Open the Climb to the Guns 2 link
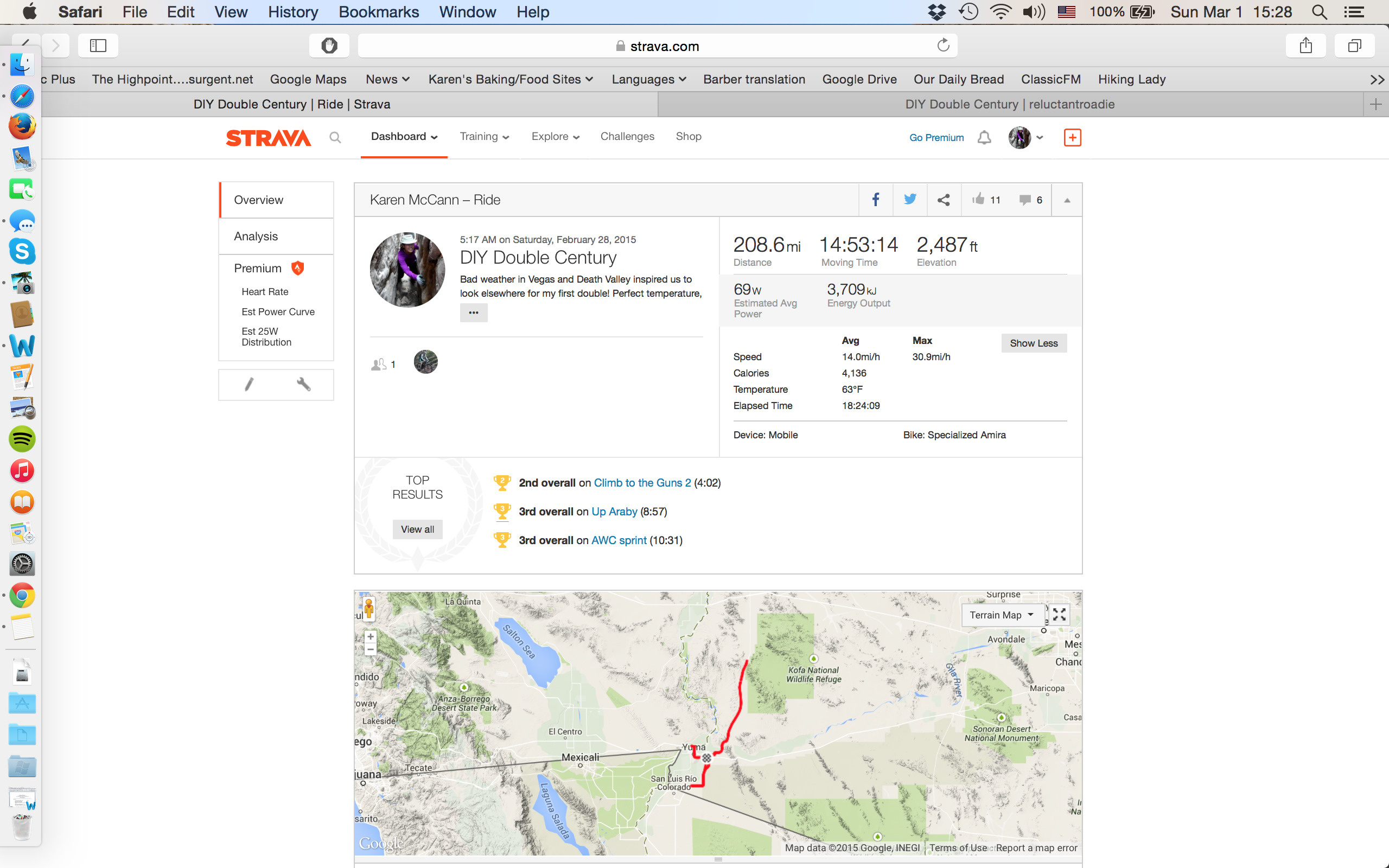This screenshot has height=868, width=1389. click(642, 483)
